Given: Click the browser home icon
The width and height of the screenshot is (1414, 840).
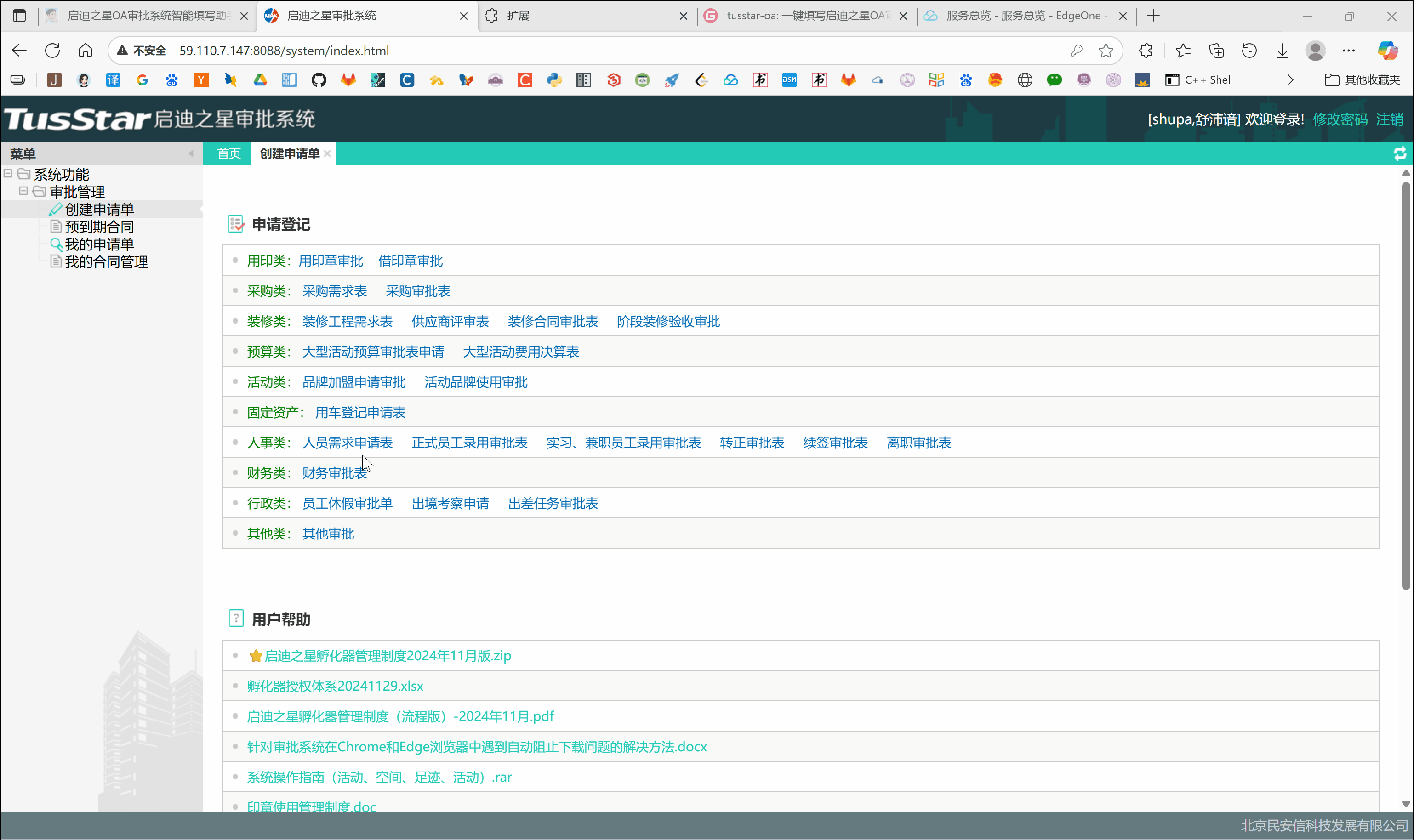Looking at the screenshot, I should tap(86, 51).
